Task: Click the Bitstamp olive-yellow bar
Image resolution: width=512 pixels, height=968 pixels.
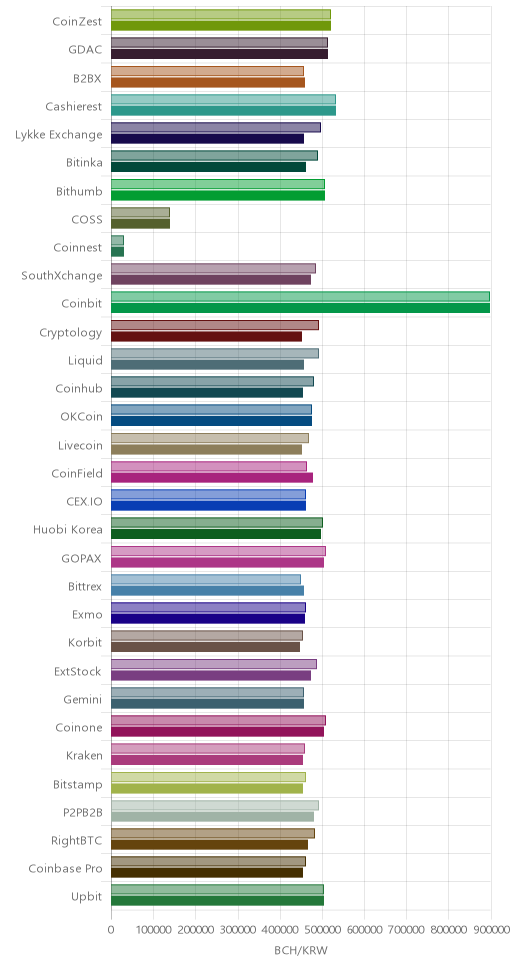Action: pyautogui.click(x=207, y=788)
